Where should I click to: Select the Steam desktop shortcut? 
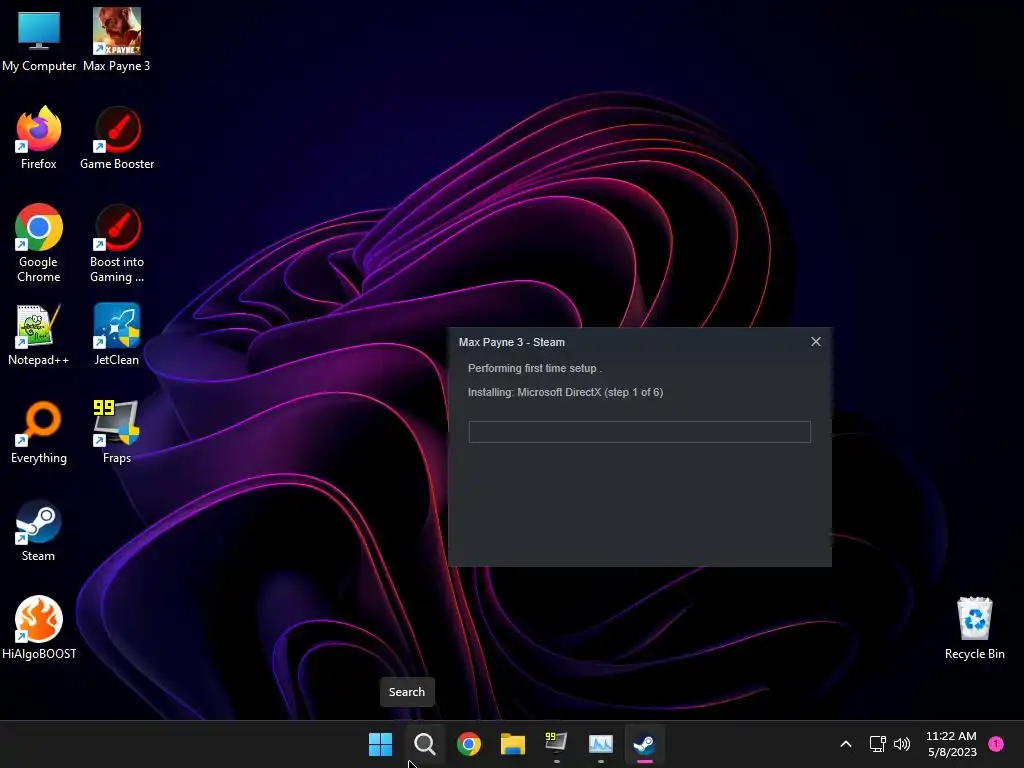coord(39,530)
